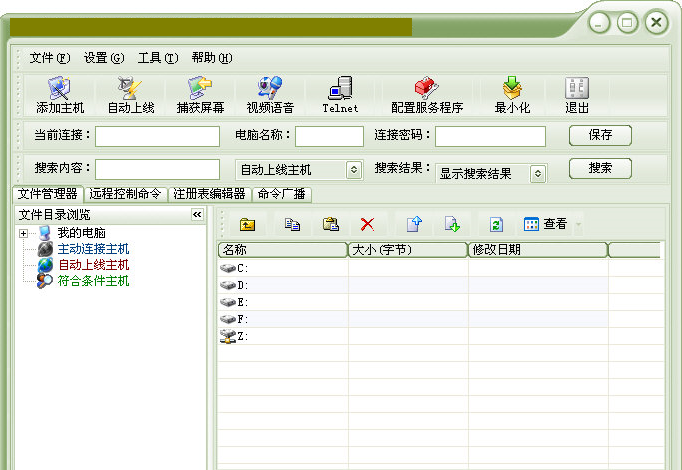Open the 设置(G) menu
The image size is (682, 470).
coord(104,57)
